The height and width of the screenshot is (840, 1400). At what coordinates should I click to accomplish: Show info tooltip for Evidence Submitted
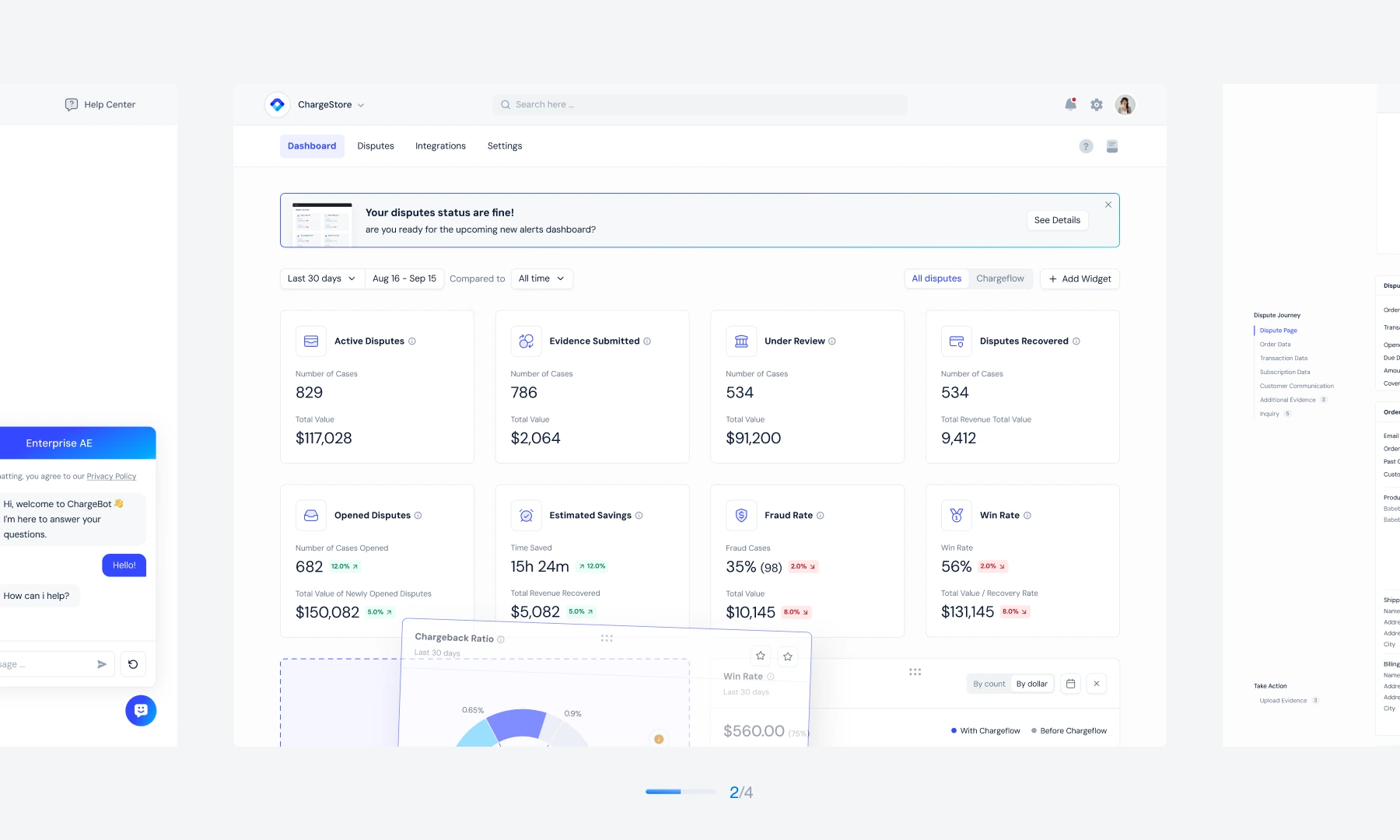(x=647, y=341)
